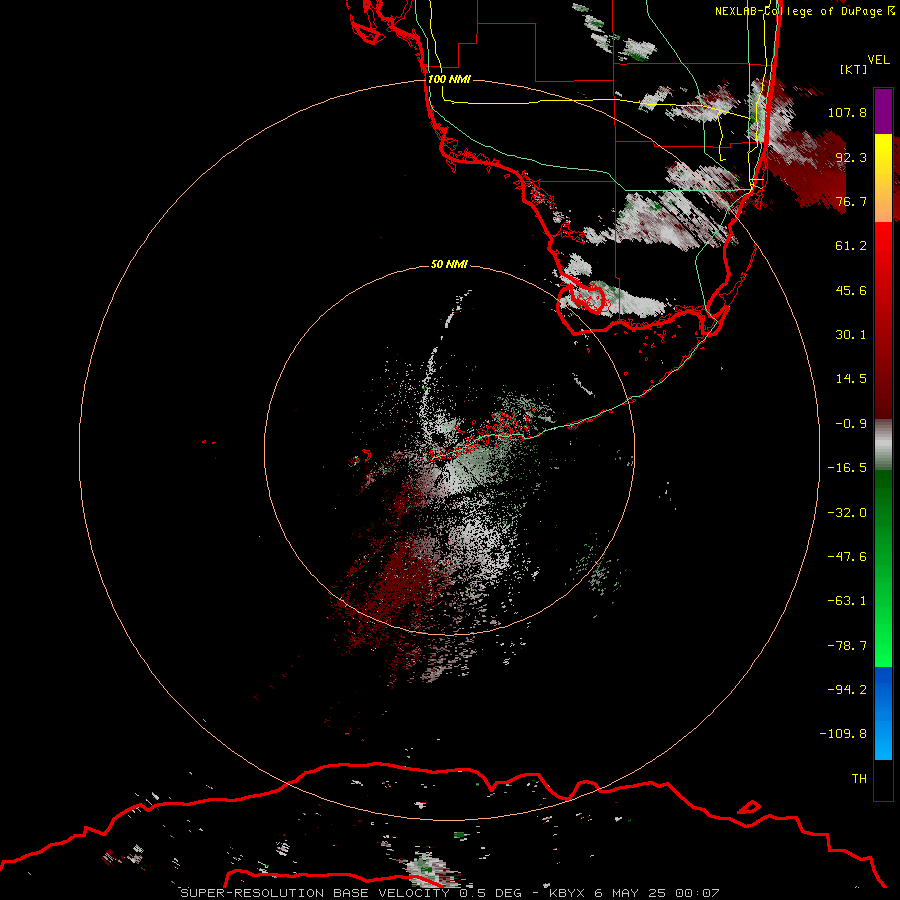Click the 50 NMI range ring label
This screenshot has width=900, height=900.
(449, 264)
